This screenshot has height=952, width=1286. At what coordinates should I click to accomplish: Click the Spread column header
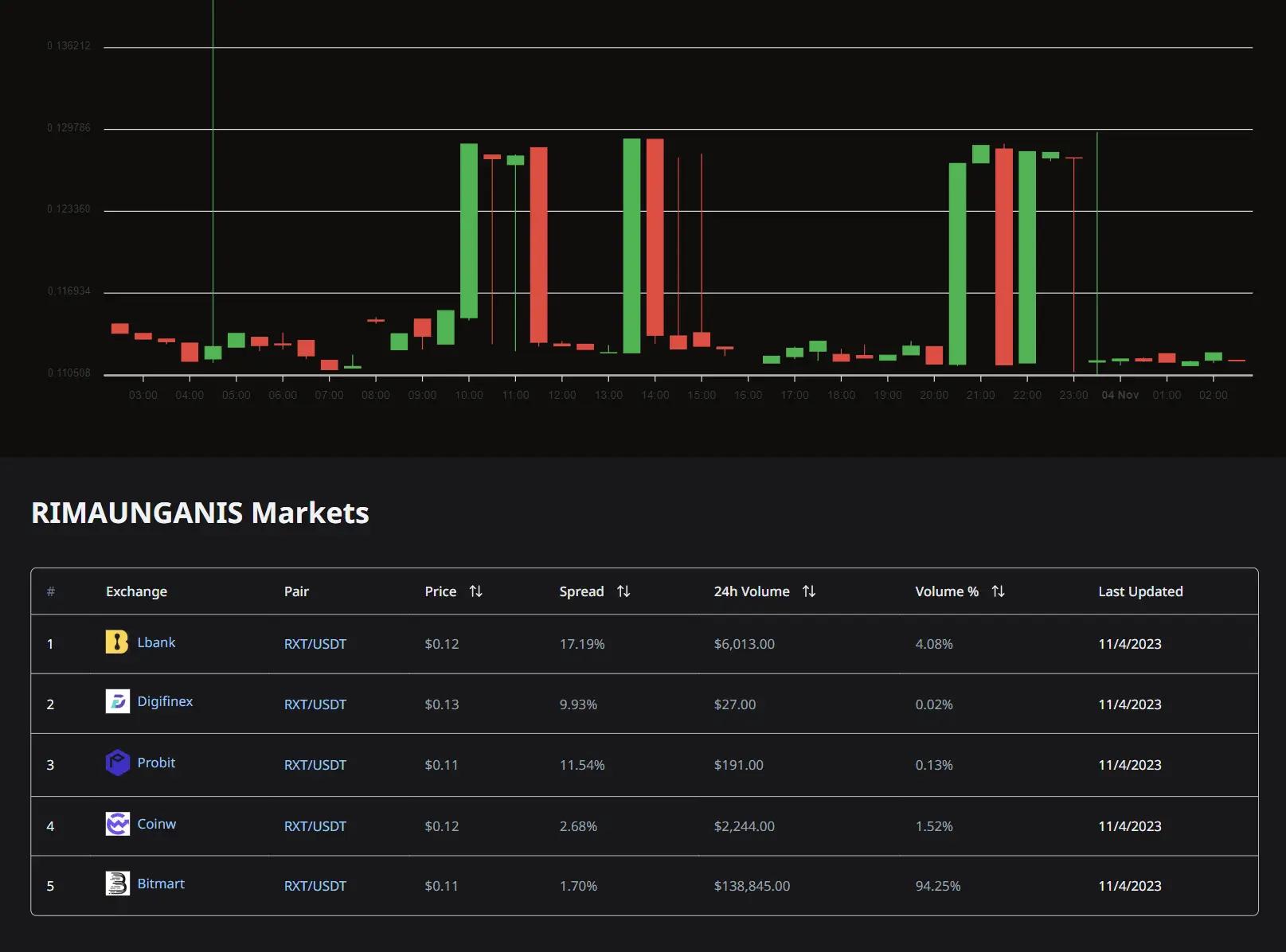tap(581, 591)
